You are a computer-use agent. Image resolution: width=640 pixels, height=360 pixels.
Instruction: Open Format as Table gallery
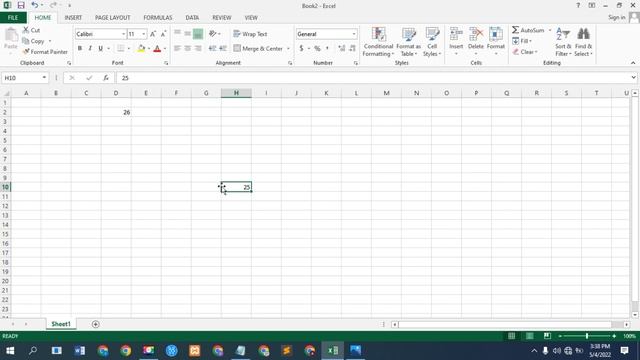[409, 42]
